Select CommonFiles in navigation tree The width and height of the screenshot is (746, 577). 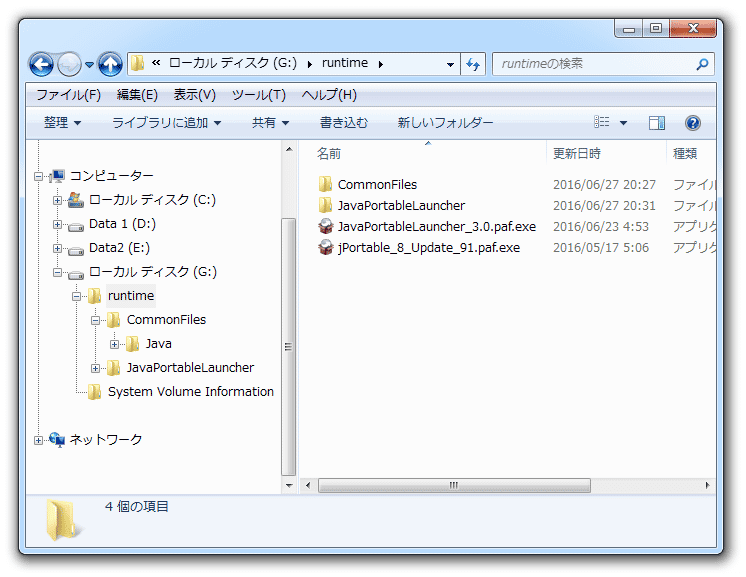pyautogui.click(x=166, y=320)
